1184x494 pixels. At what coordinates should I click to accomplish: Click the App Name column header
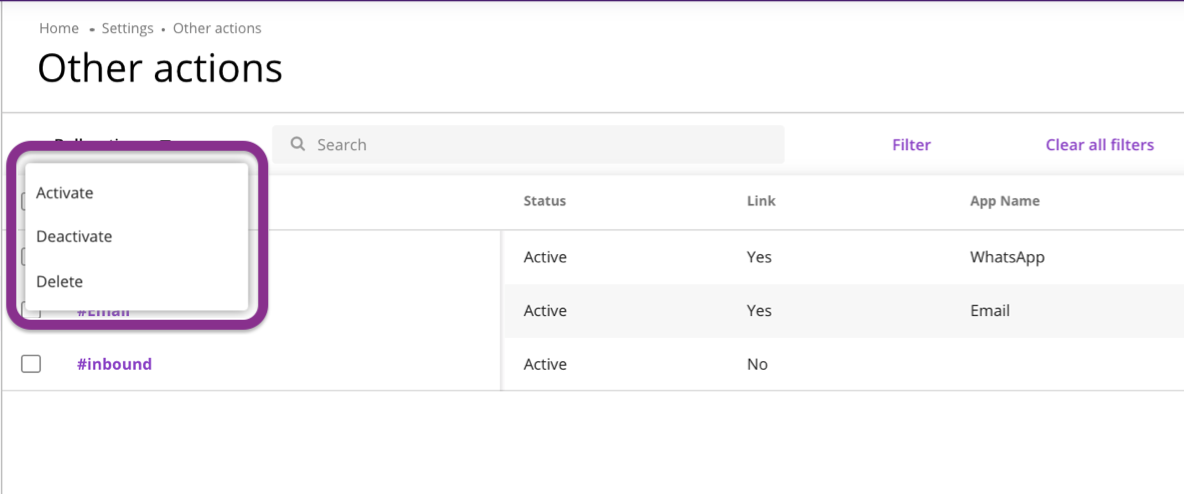[1004, 201]
